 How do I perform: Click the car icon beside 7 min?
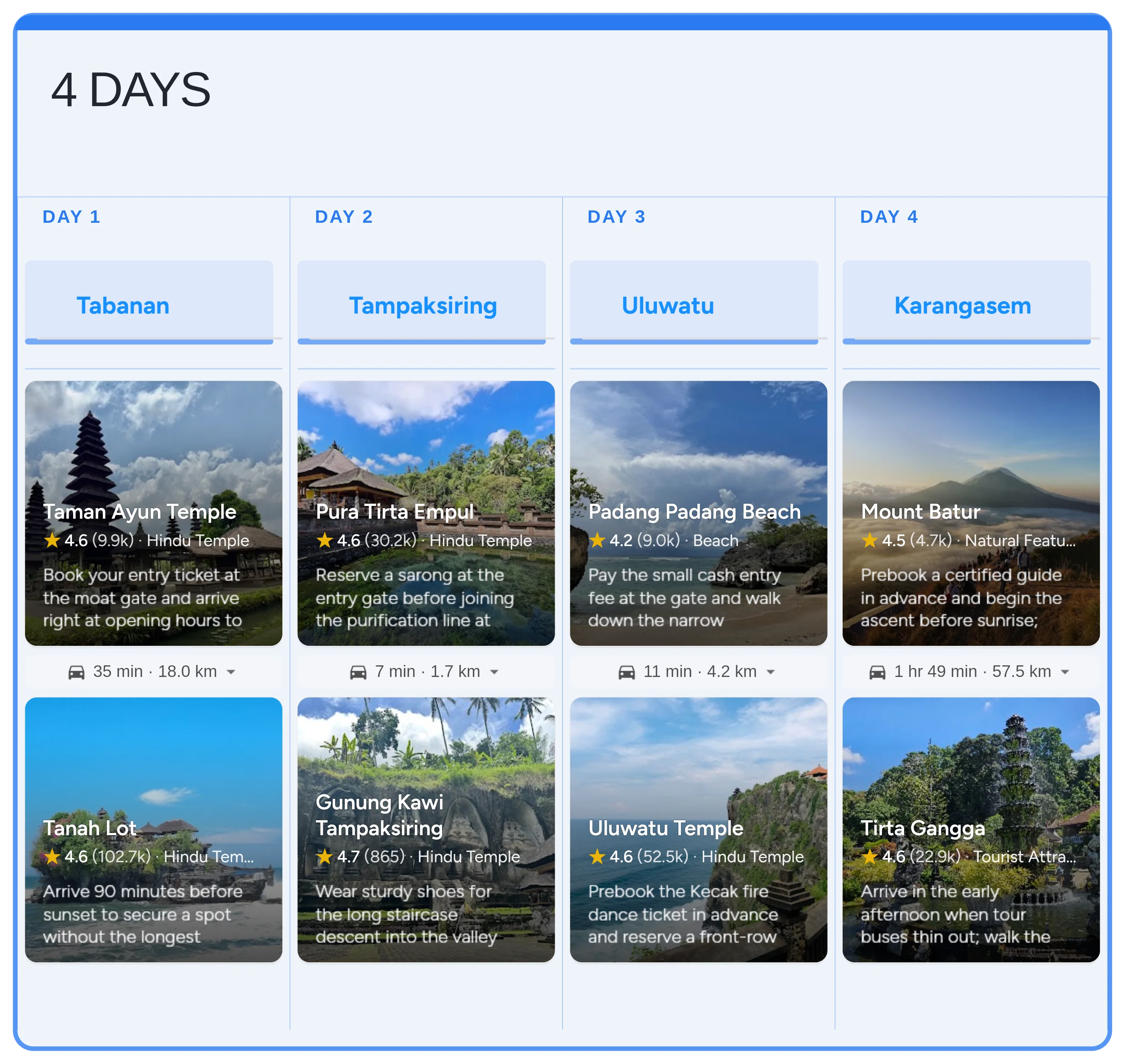point(358,673)
